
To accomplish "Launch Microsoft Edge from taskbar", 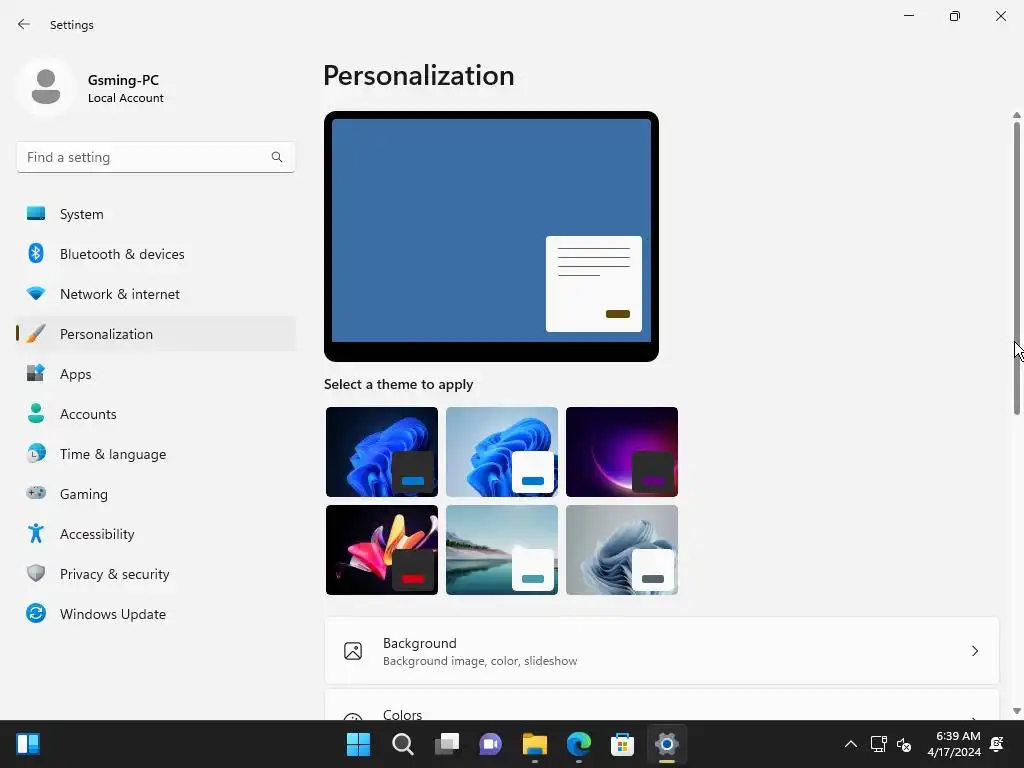I will (x=579, y=744).
